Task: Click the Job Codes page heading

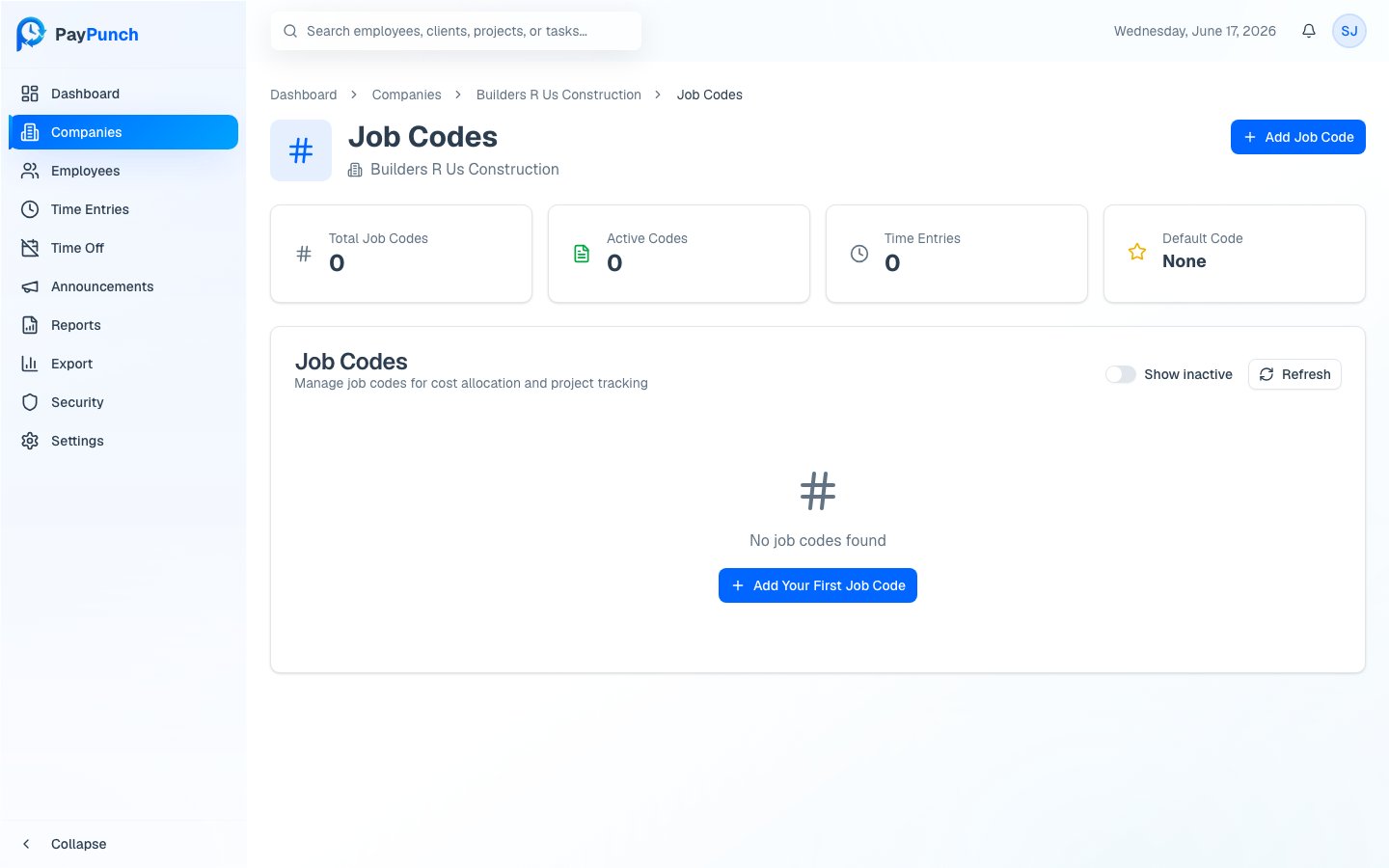Action: [x=422, y=137]
